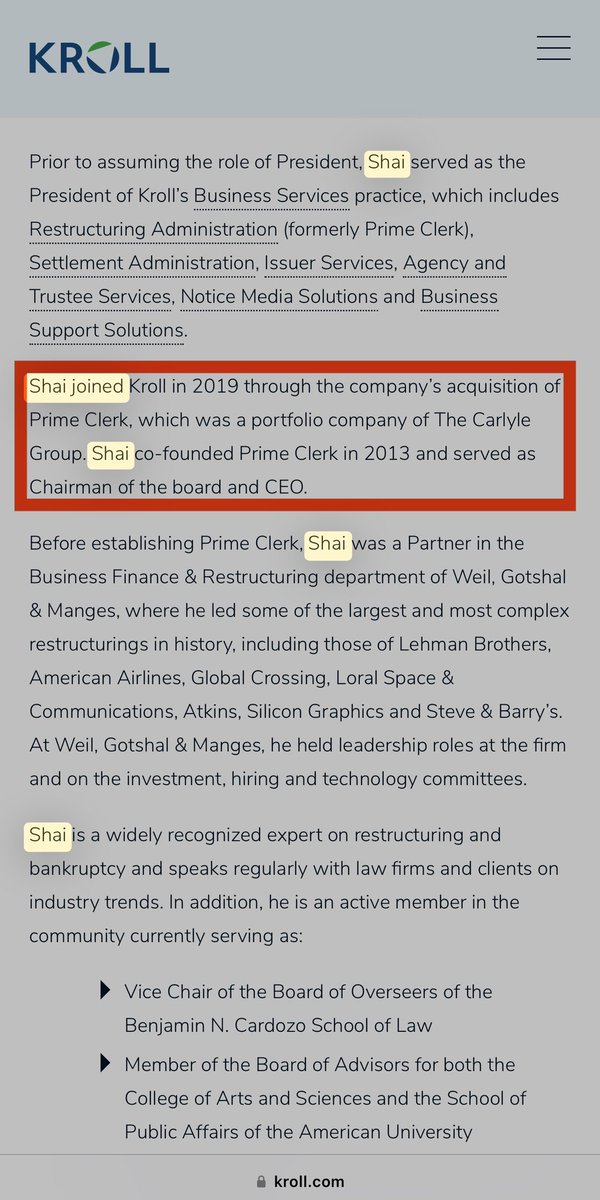
Task: Click the Vice Chair bullet arrow
Action: [105, 991]
